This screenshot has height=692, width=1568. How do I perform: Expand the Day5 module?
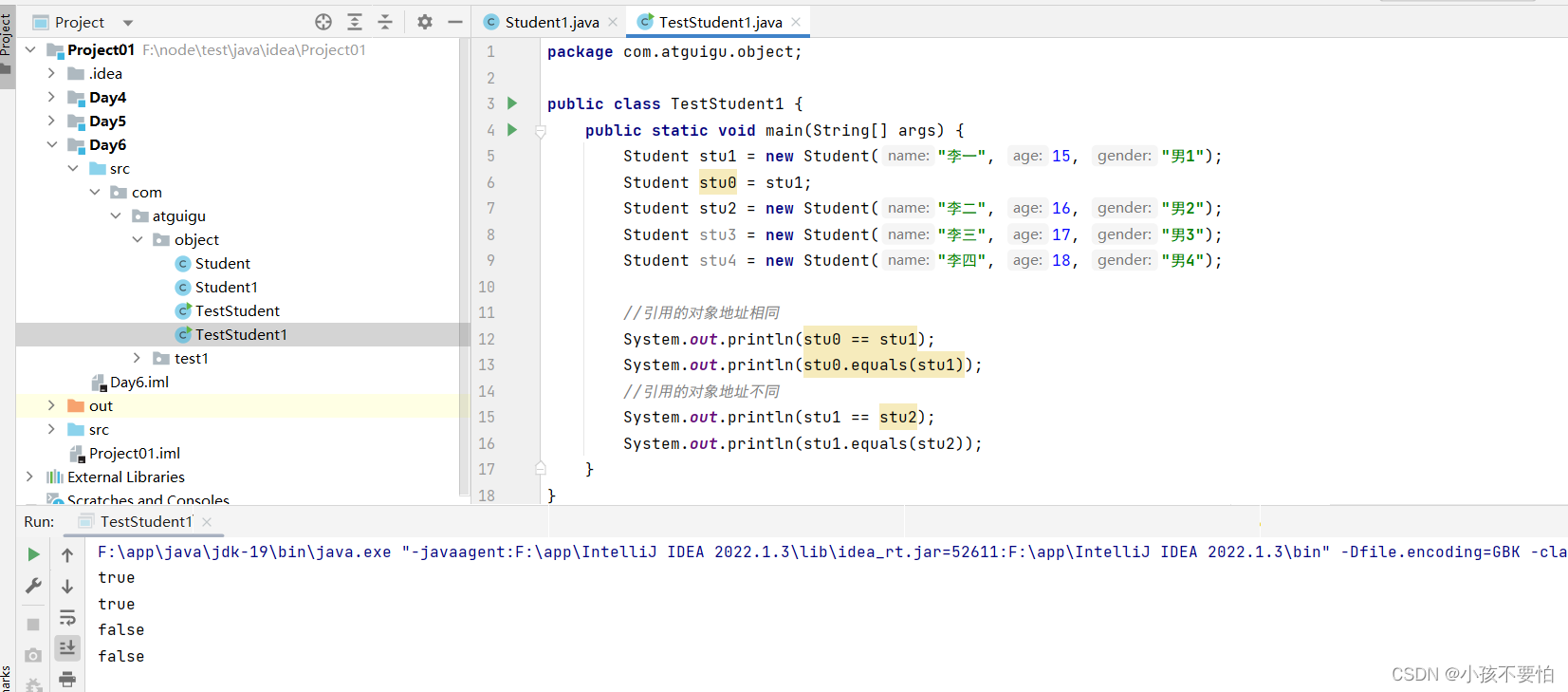(51, 121)
